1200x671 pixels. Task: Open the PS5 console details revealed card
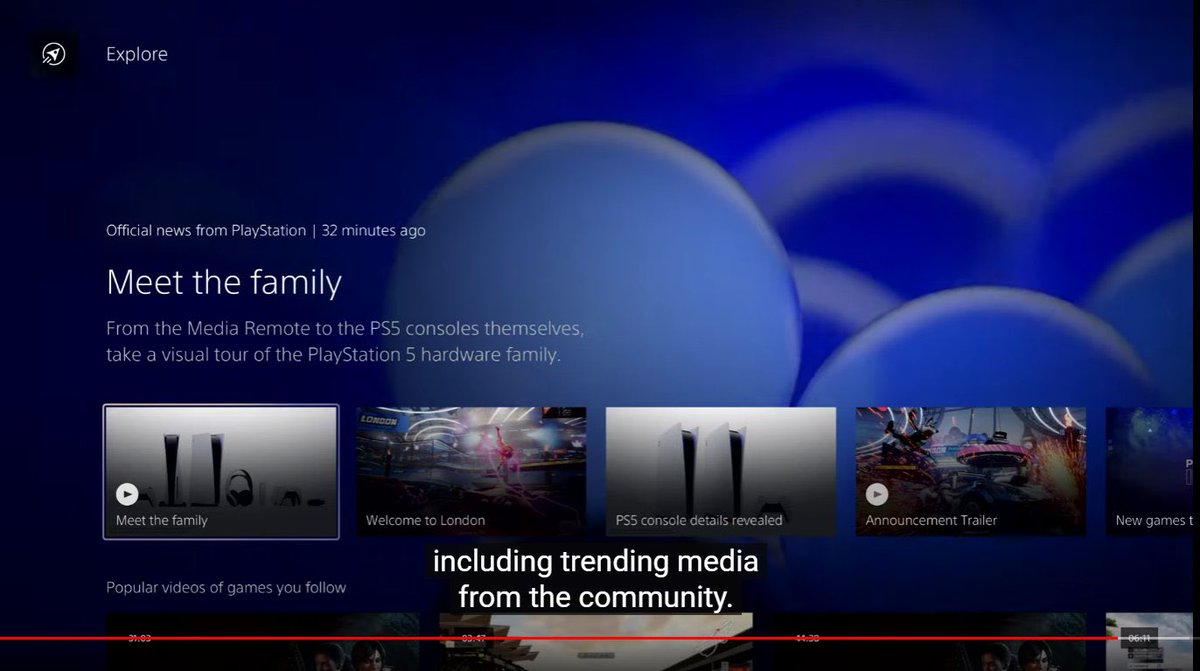(721, 471)
